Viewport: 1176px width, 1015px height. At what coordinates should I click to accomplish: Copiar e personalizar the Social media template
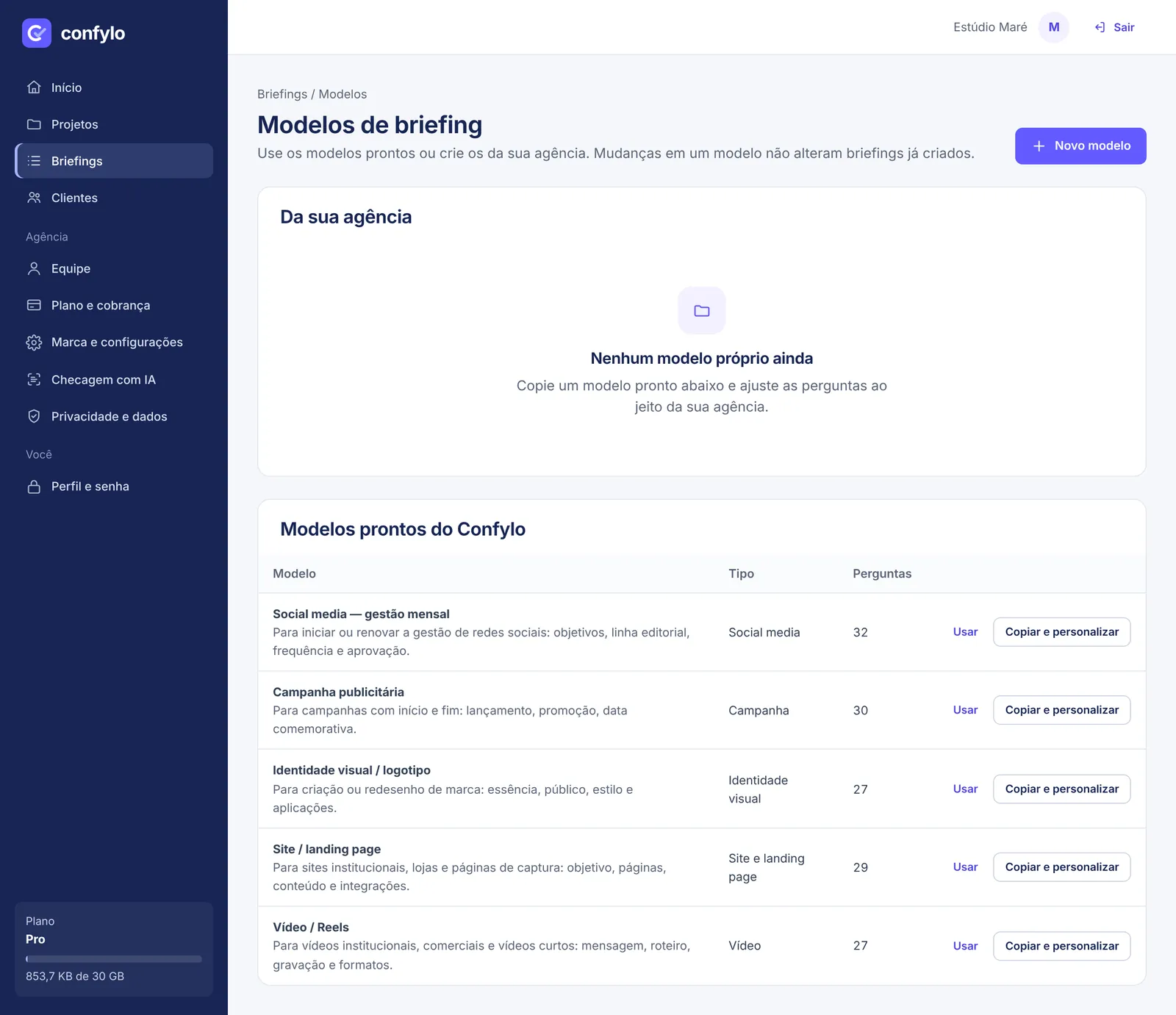tap(1061, 632)
